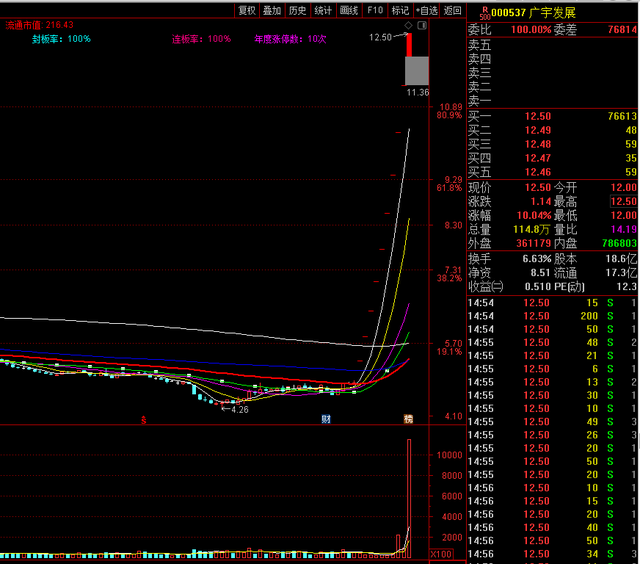Click the 12.50 high price label on the candle

click(x=380, y=38)
